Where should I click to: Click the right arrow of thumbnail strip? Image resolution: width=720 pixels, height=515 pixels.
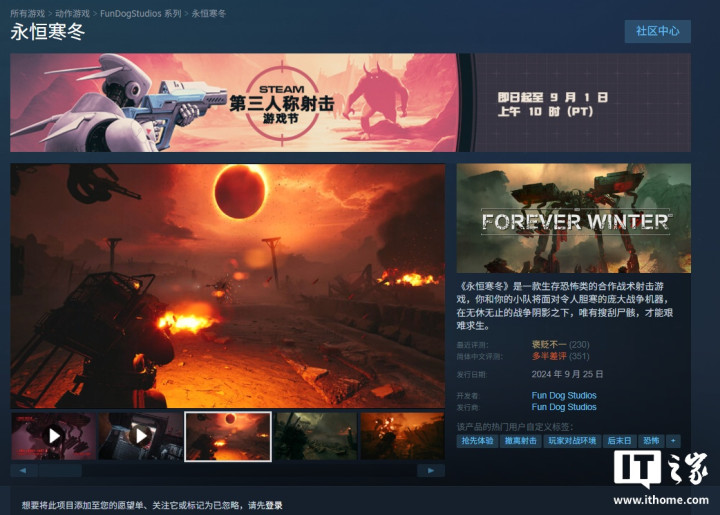pyautogui.click(x=431, y=470)
